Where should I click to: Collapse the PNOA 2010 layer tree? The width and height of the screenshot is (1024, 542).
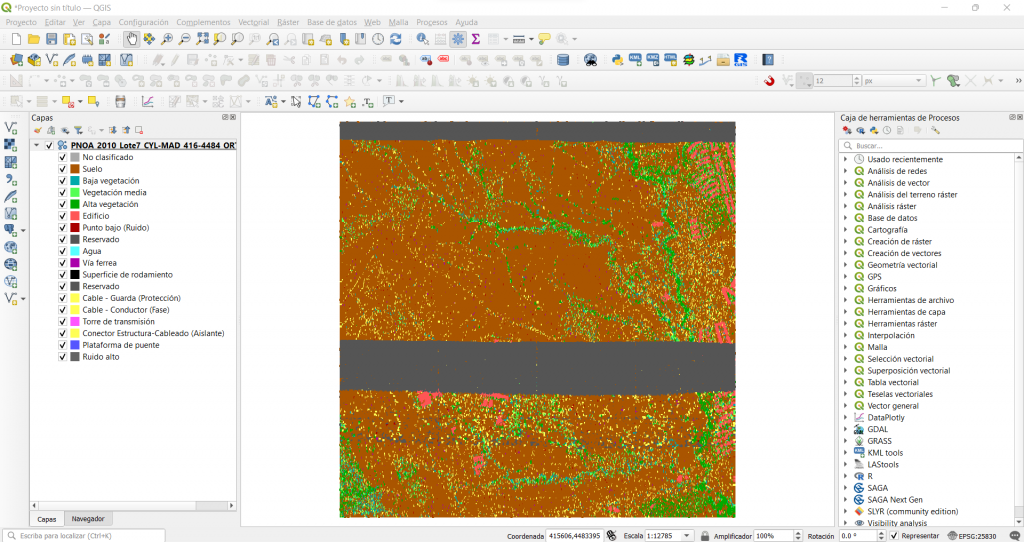[x=37, y=146]
